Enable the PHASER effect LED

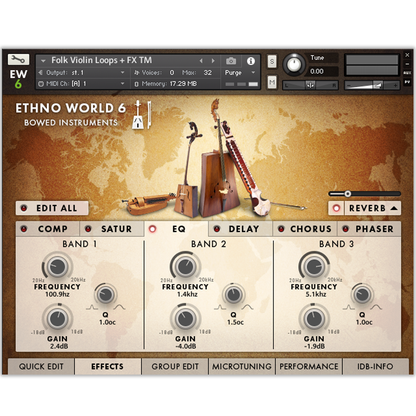click(x=345, y=229)
